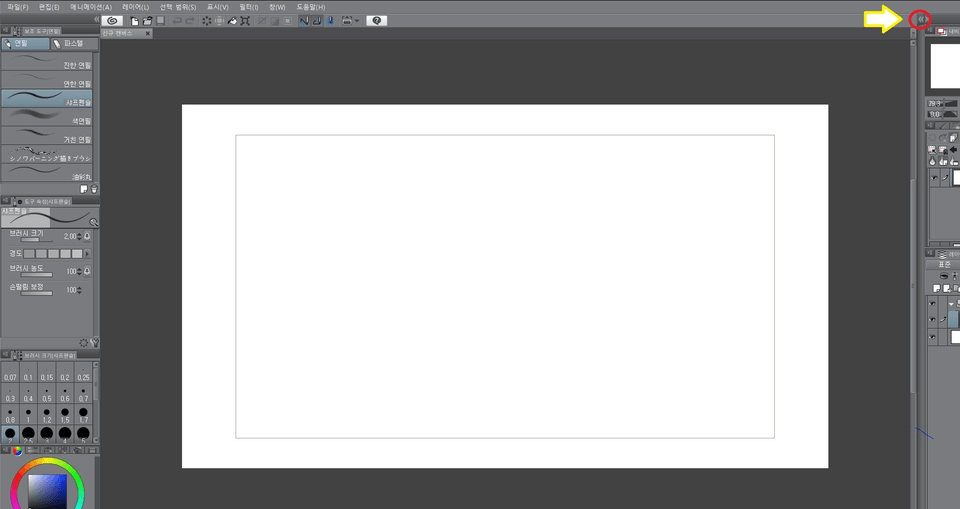960x509 pixels.
Task: Open the 애니메이션(A) menu
Action: coord(91,7)
